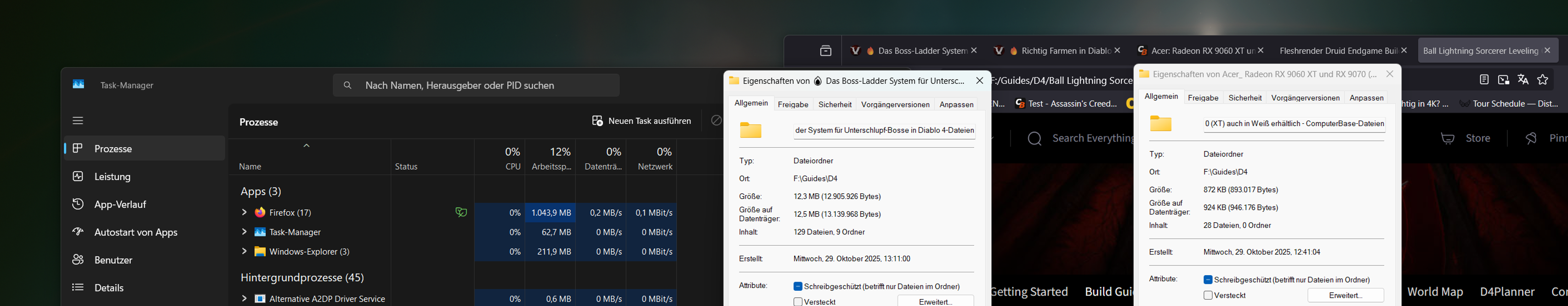Toggle Schreibgeschützt checkbox in Boss-Ladder properties
The image size is (1568, 306).
click(797, 286)
